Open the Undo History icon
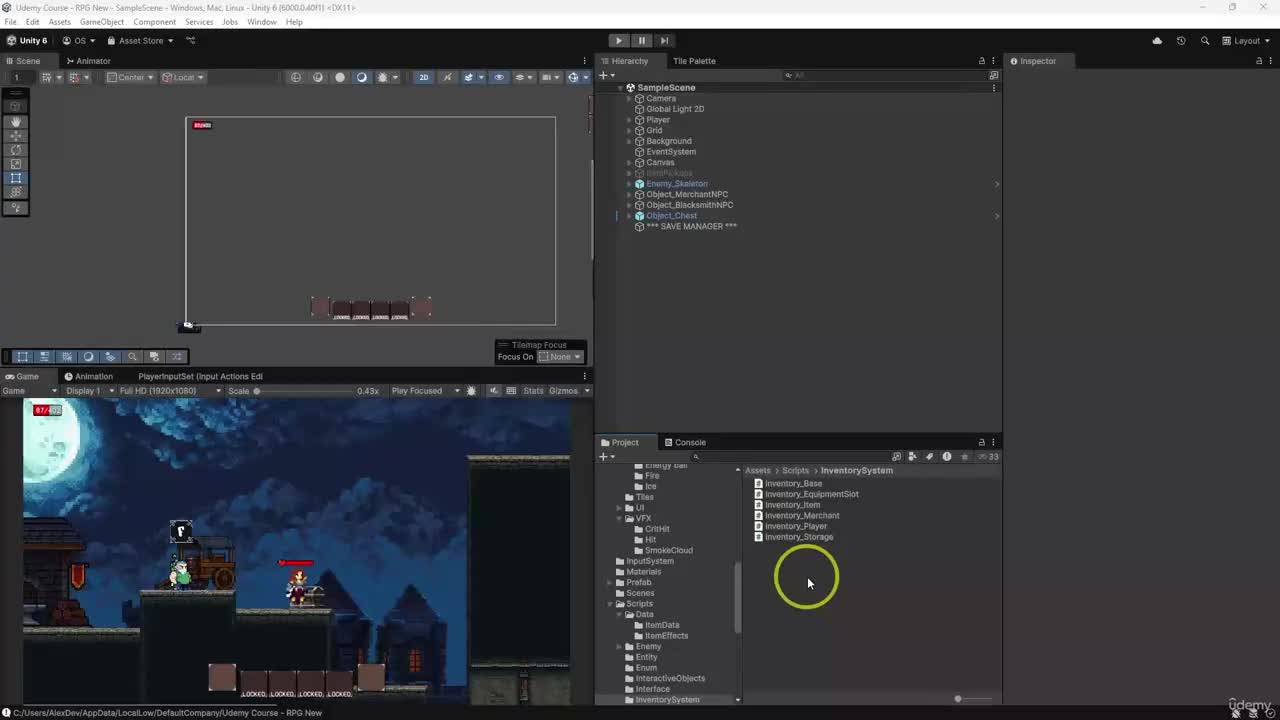Viewport: 1280px width, 720px height. click(1181, 41)
